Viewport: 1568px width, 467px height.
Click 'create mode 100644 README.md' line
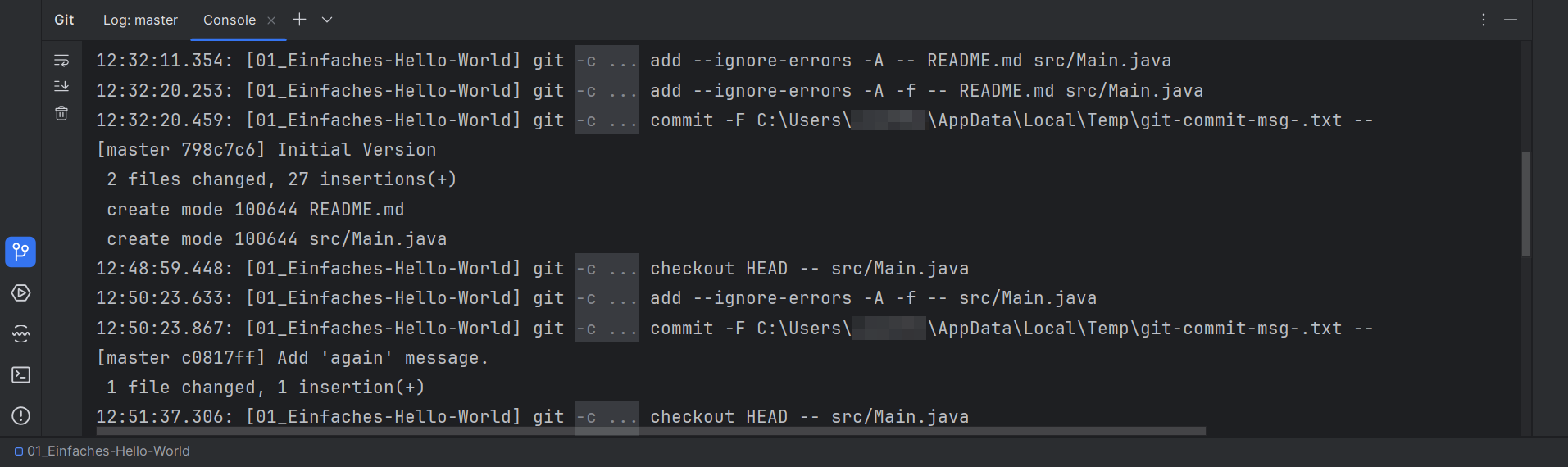(x=255, y=210)
